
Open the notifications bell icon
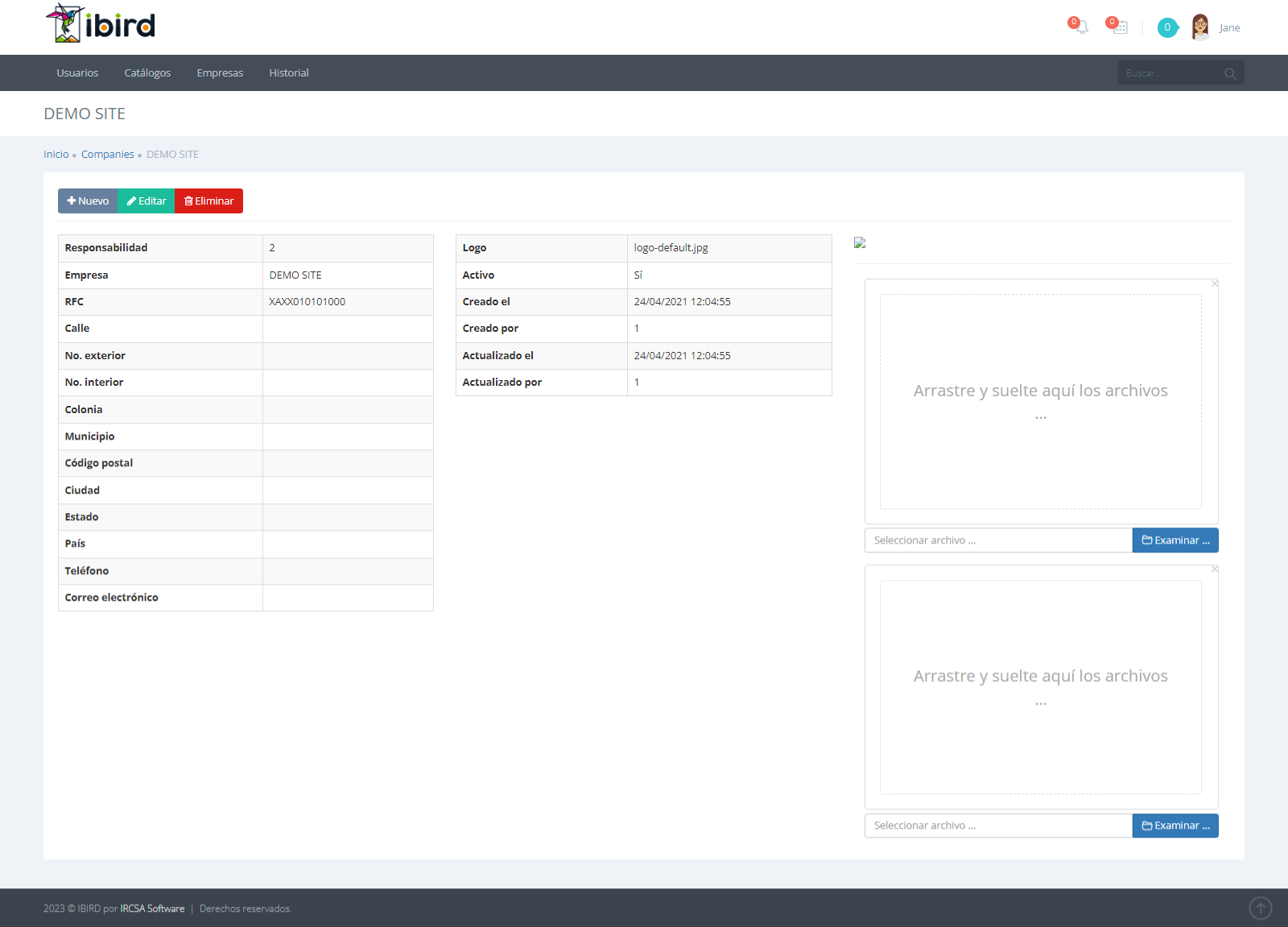pos(1080,27)
